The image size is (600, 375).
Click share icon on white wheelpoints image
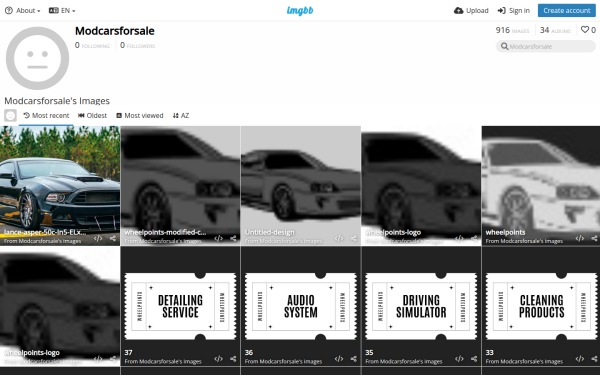[594, 238]
